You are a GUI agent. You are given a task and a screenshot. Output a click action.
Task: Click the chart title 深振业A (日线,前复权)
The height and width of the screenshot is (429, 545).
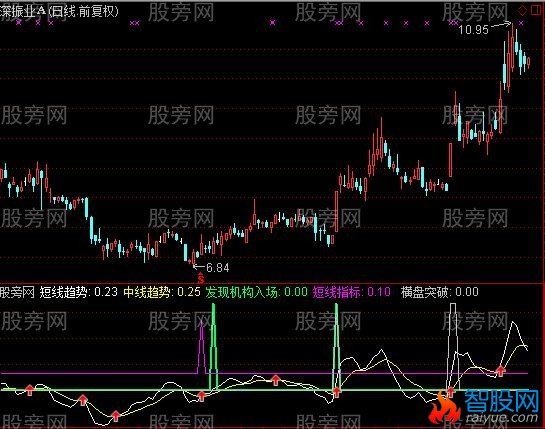pos(59,11)
